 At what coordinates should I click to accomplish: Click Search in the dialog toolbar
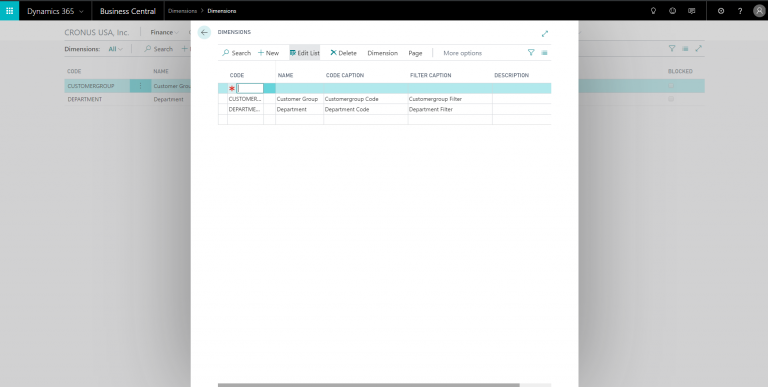(237, 53)
